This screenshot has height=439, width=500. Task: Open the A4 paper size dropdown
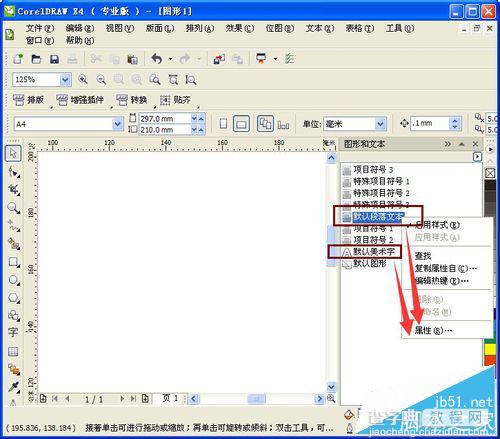pyautogui.click(x=117, y=124)
